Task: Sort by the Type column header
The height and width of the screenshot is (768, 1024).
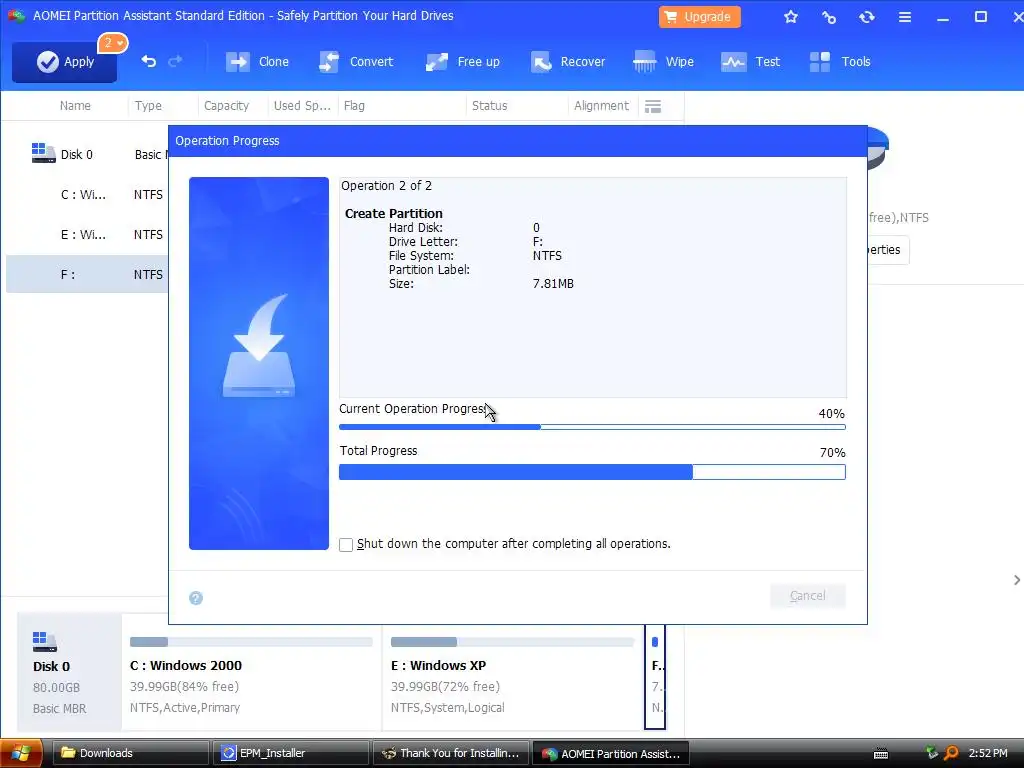Action: (x=148, y=106)
